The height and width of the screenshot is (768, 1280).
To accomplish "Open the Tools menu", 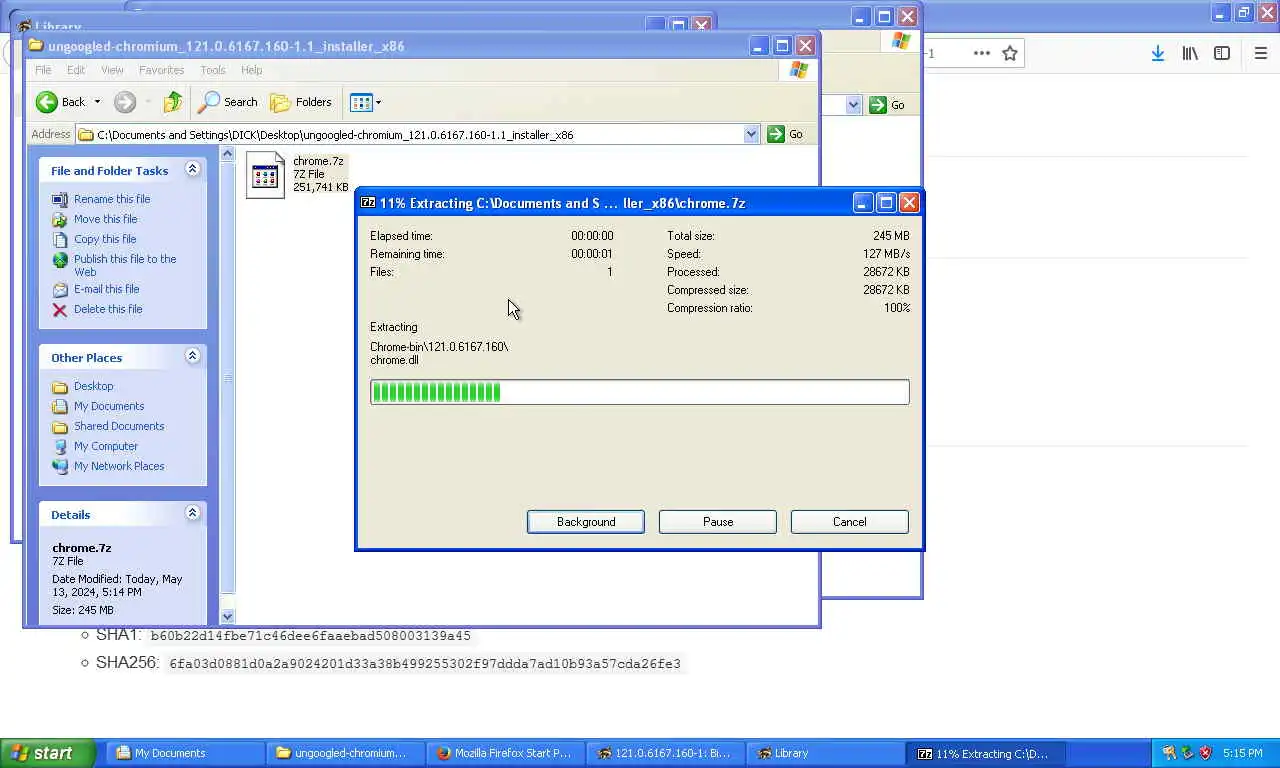I will [x=212, y=70].
